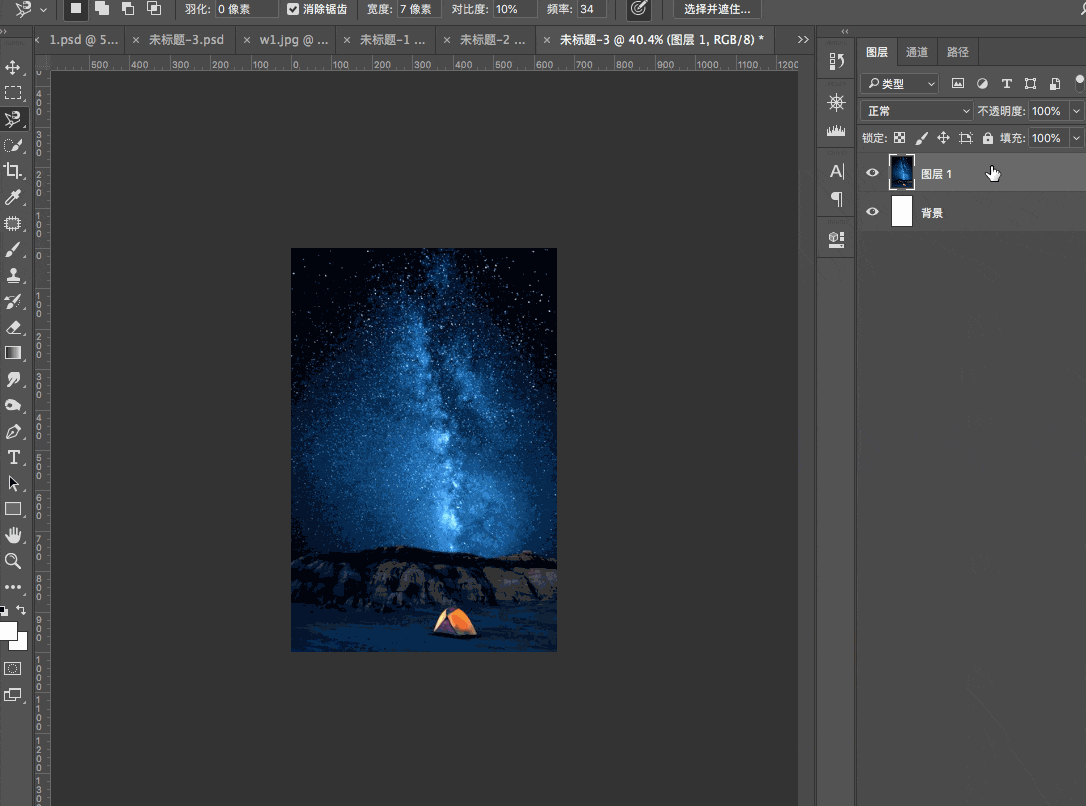The height and width of the screenshot is (806, 1086).
Task: Select the Sponge tool
Action: coord(12,405)
